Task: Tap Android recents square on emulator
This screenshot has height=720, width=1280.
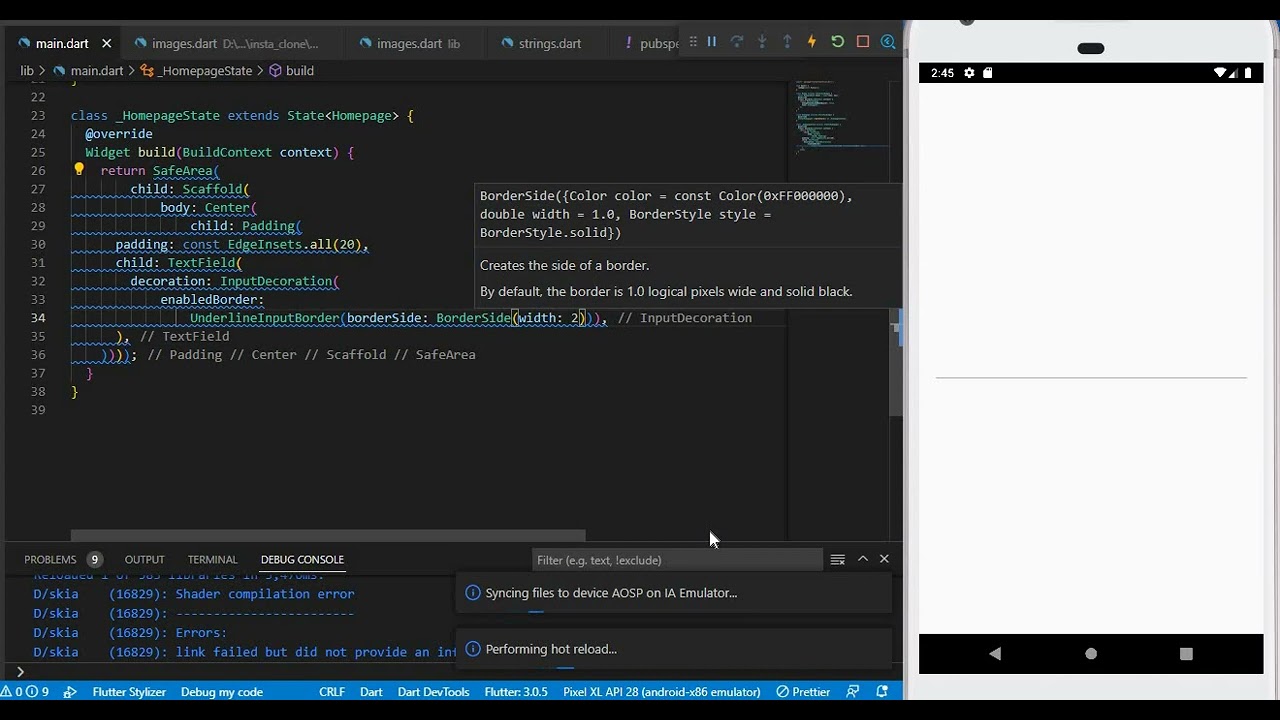Action: coord(1186,653)
